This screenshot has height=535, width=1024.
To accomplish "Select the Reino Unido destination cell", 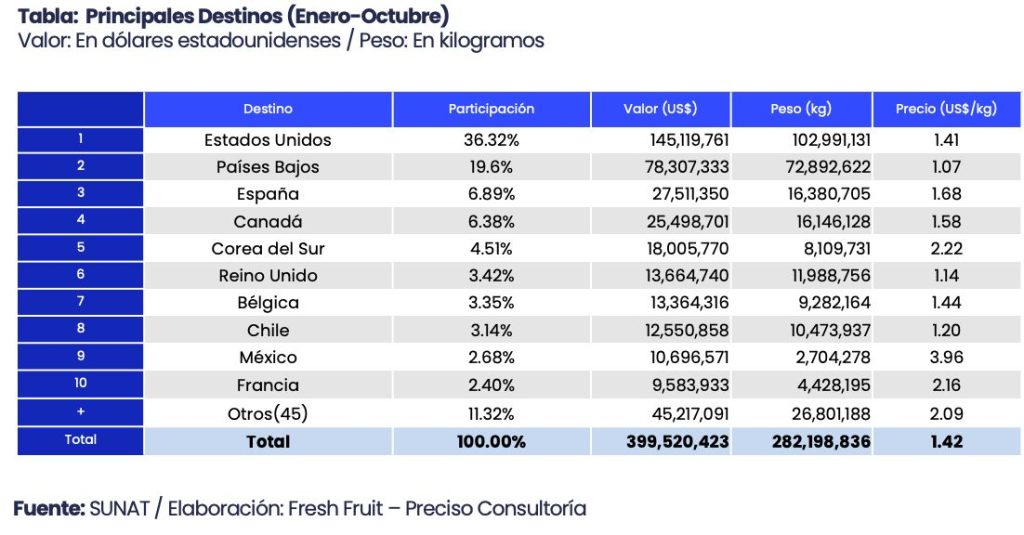I will click(x=268, y=276).
